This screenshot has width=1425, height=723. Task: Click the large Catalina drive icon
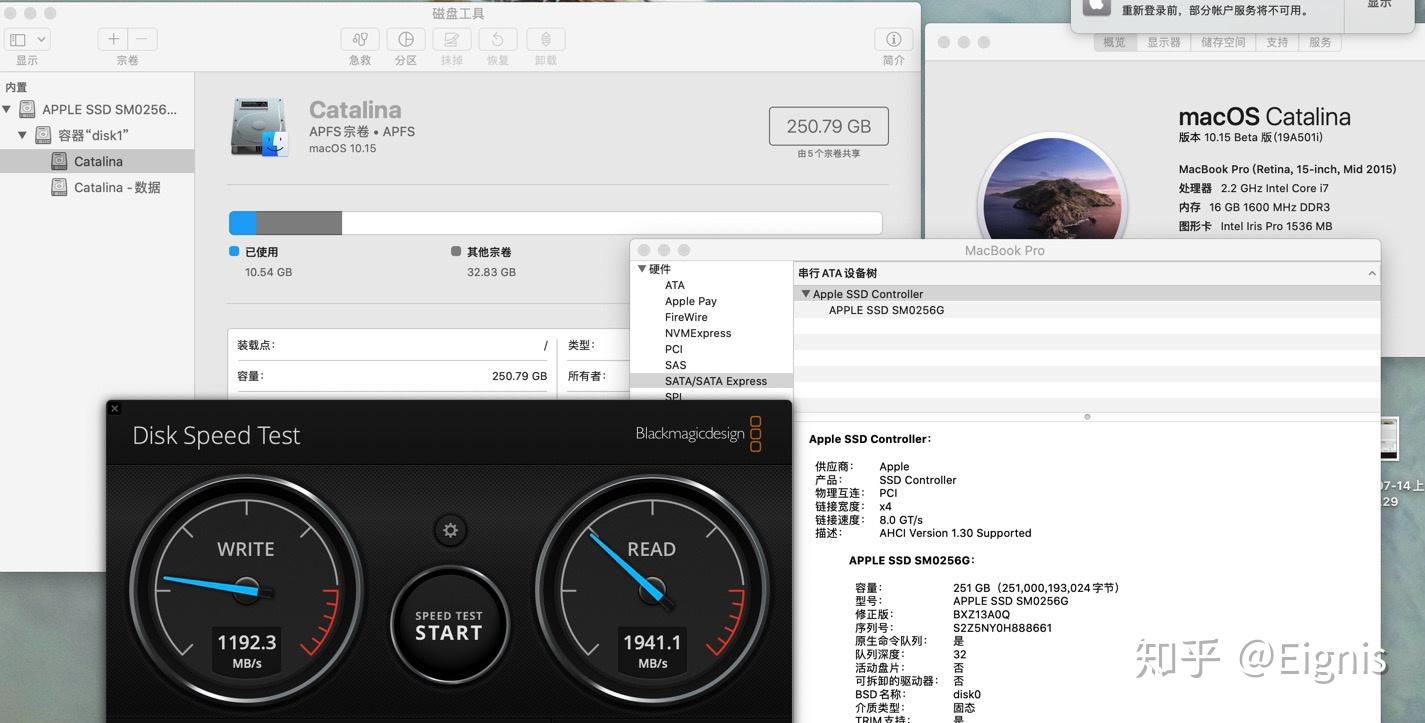259,127
